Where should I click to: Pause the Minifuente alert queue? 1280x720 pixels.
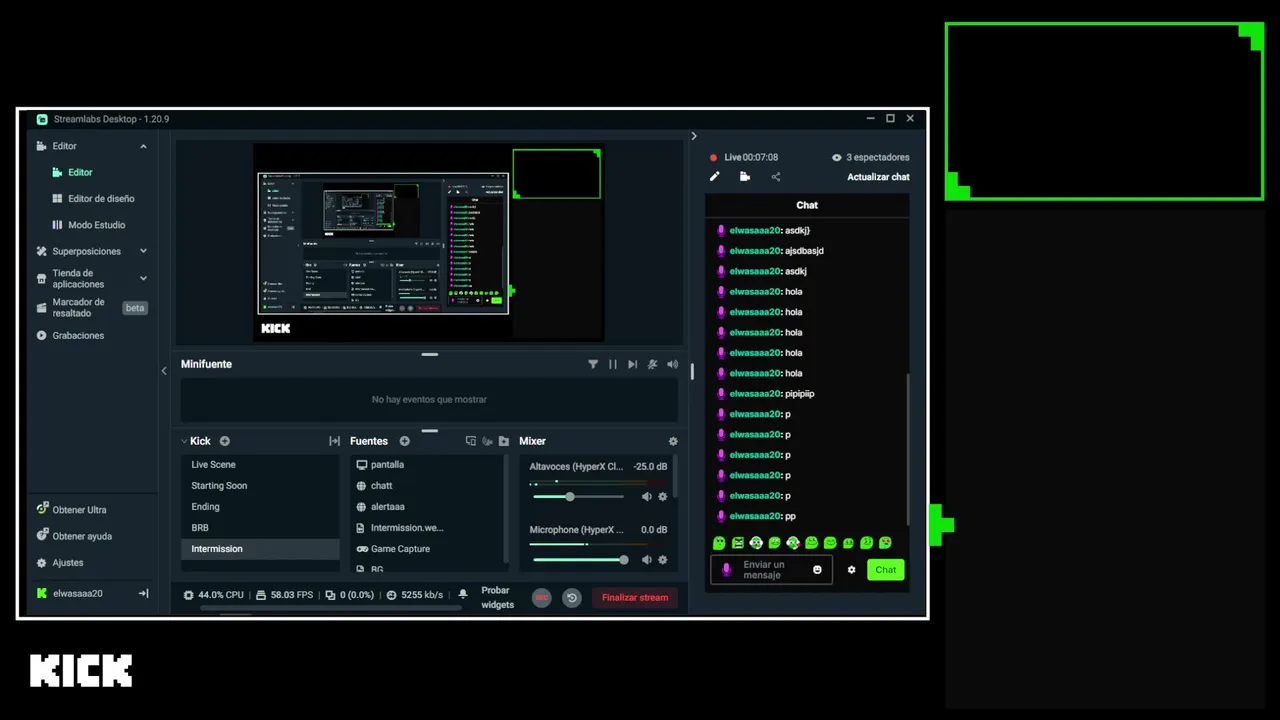click(613, 365)
